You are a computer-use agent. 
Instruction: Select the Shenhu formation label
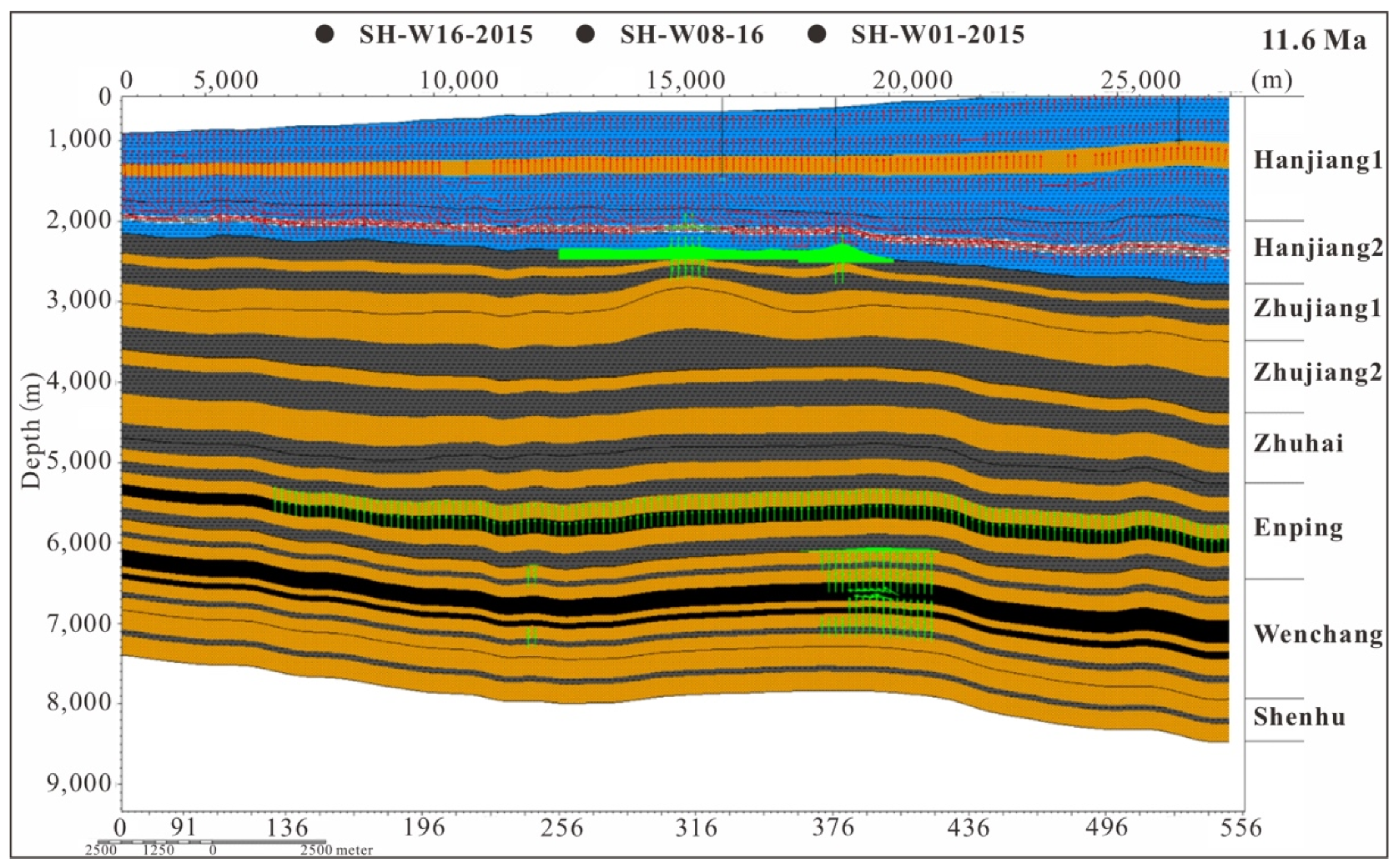(x=1299, y=717)
